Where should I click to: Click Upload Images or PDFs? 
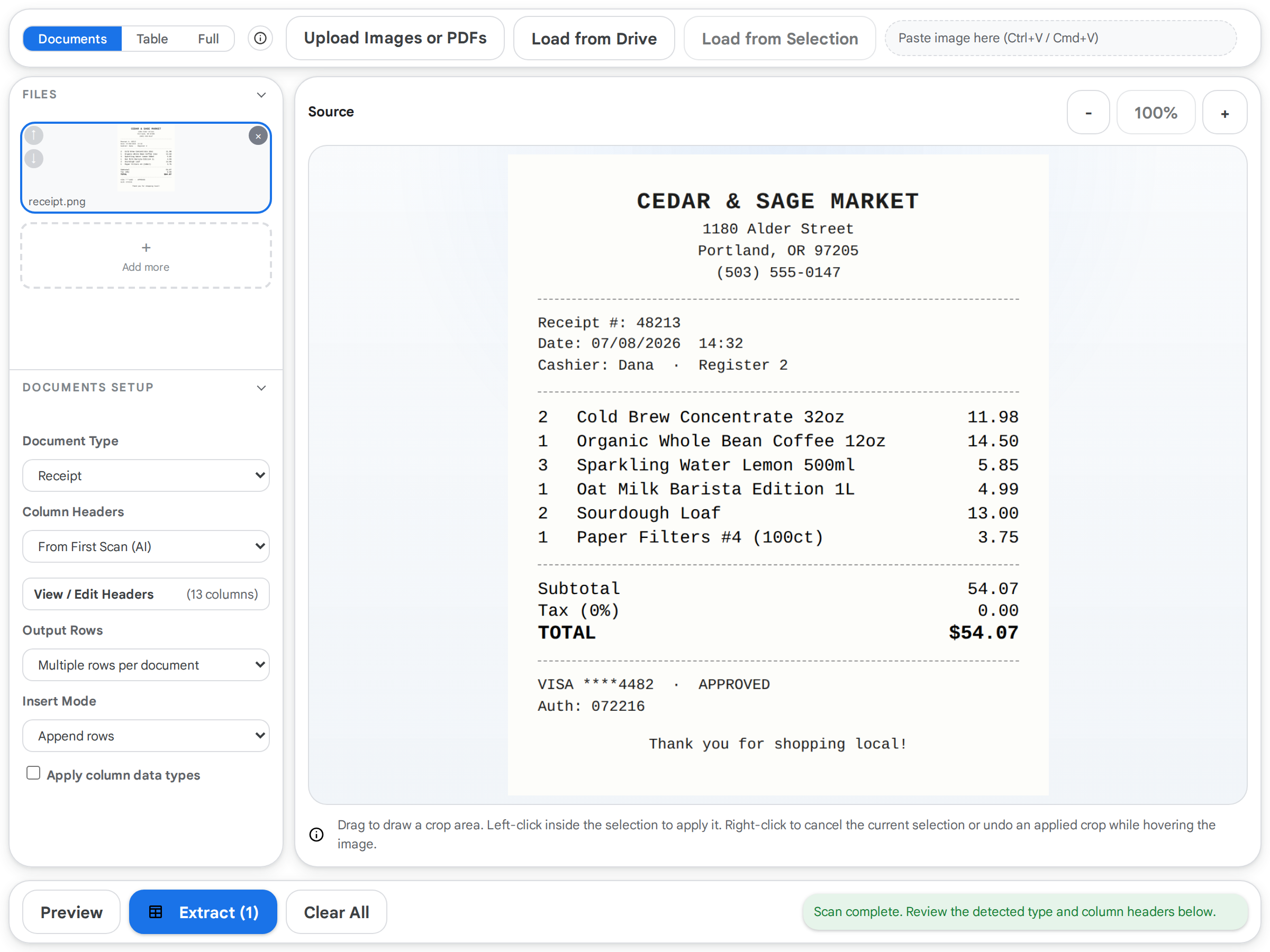pos(395,38)
